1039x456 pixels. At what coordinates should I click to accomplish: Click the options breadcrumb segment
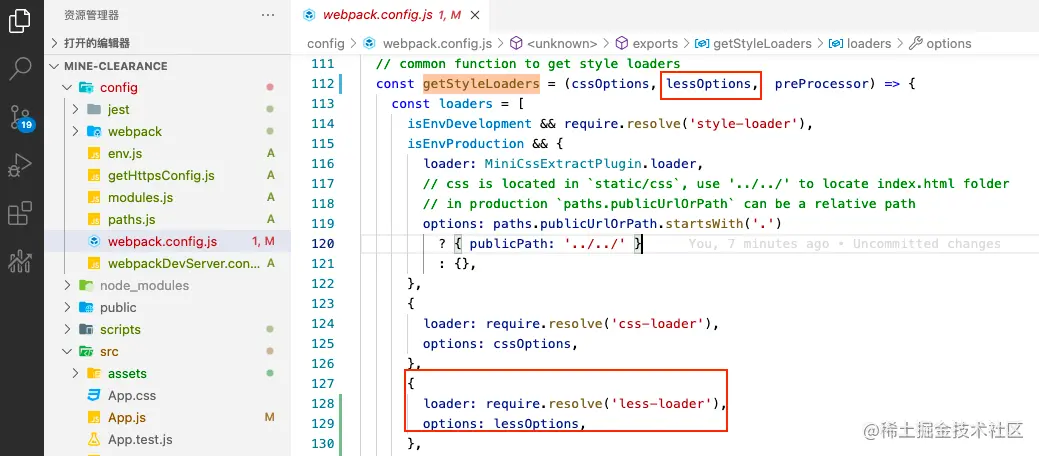click(949, 43)
